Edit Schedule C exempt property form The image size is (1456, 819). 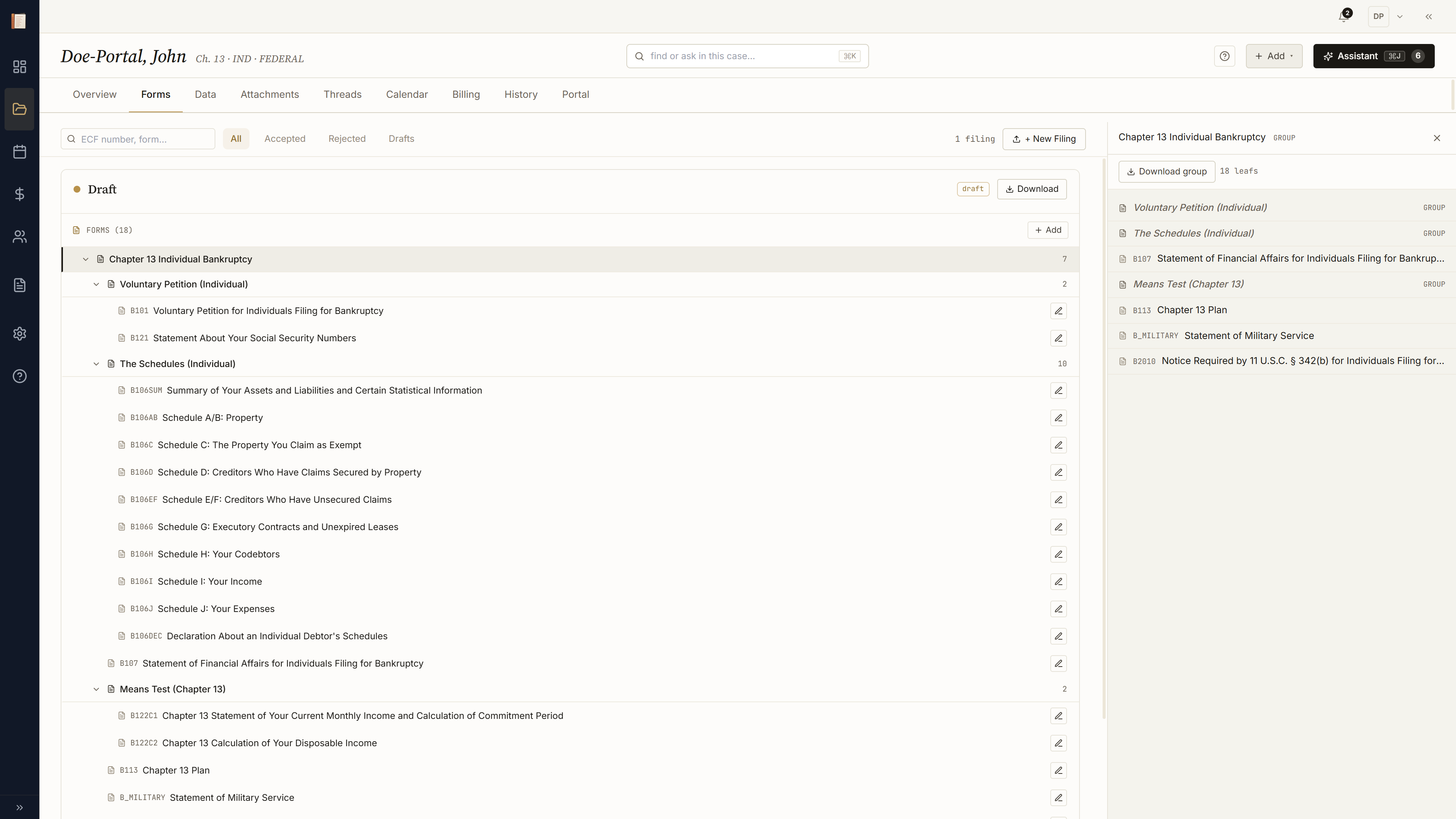[x=1058, y=445]
